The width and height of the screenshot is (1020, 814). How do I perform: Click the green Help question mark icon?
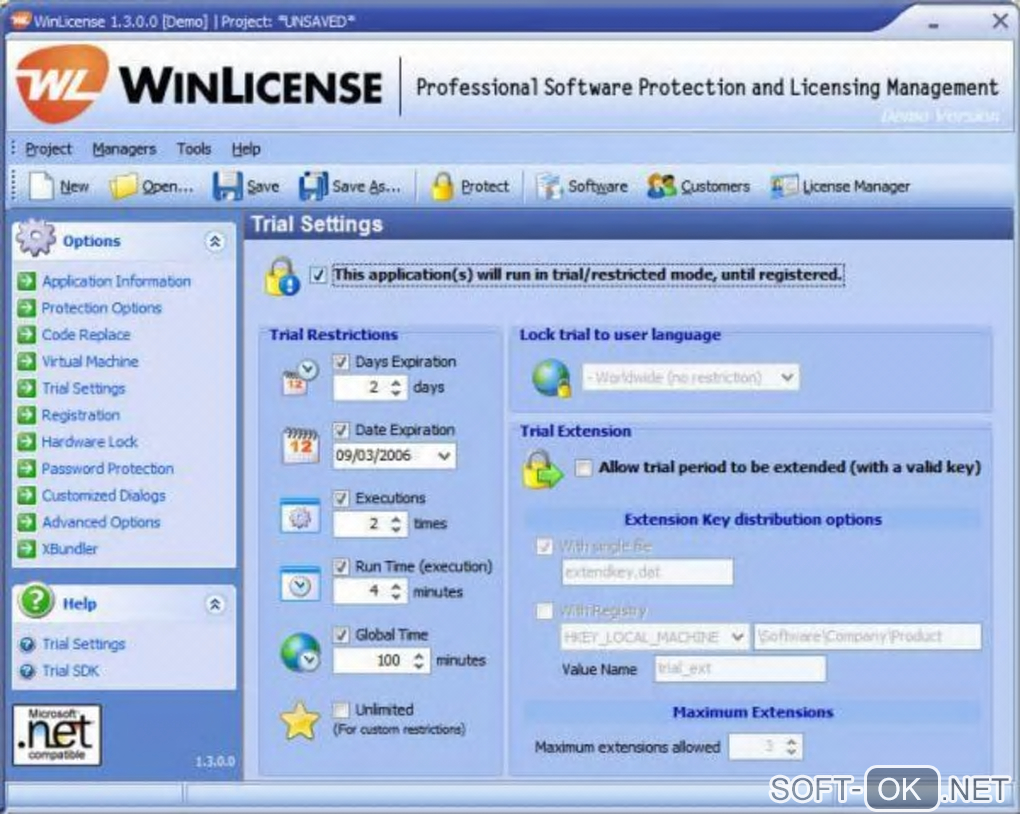click(x=36, y=601)
